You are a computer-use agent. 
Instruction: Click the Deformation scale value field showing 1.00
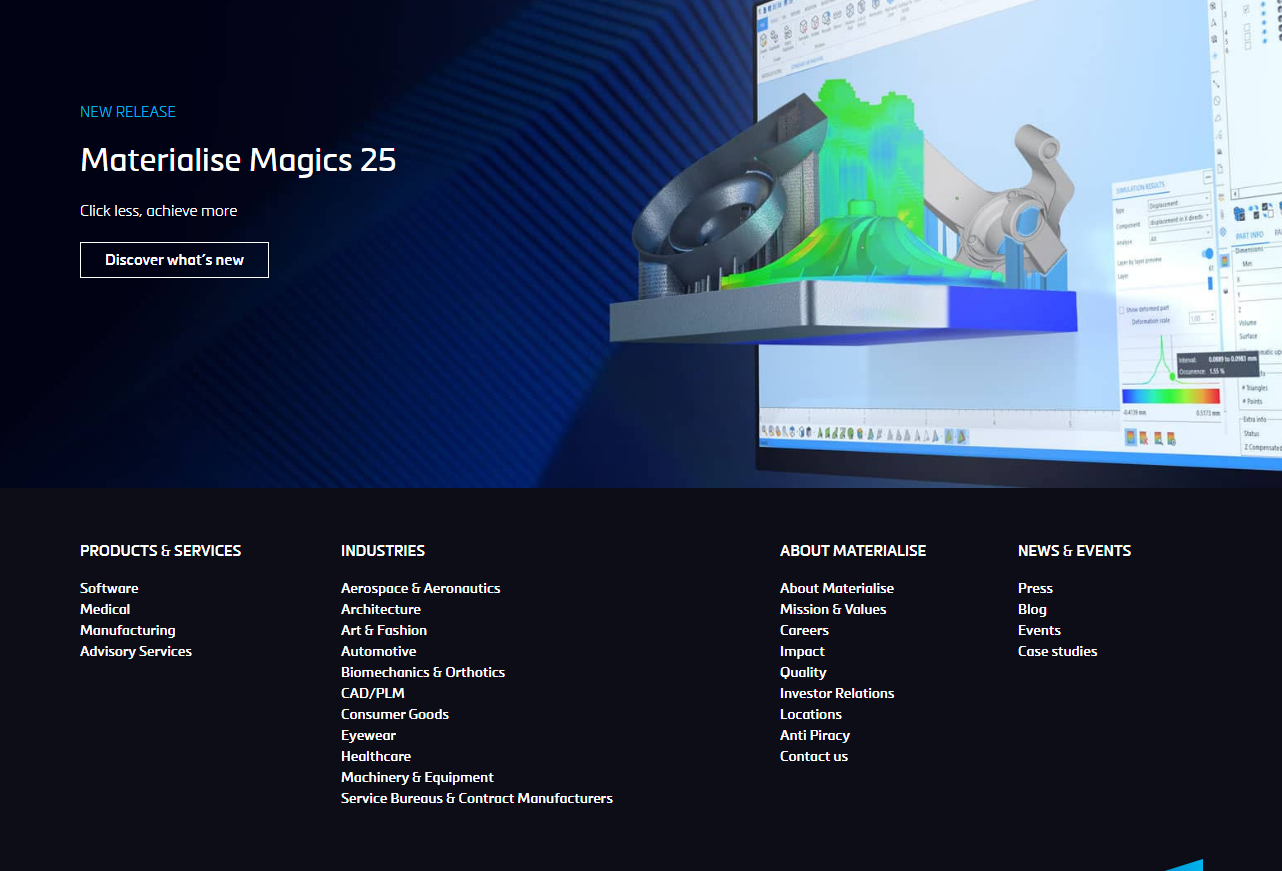pos(1200,317)
